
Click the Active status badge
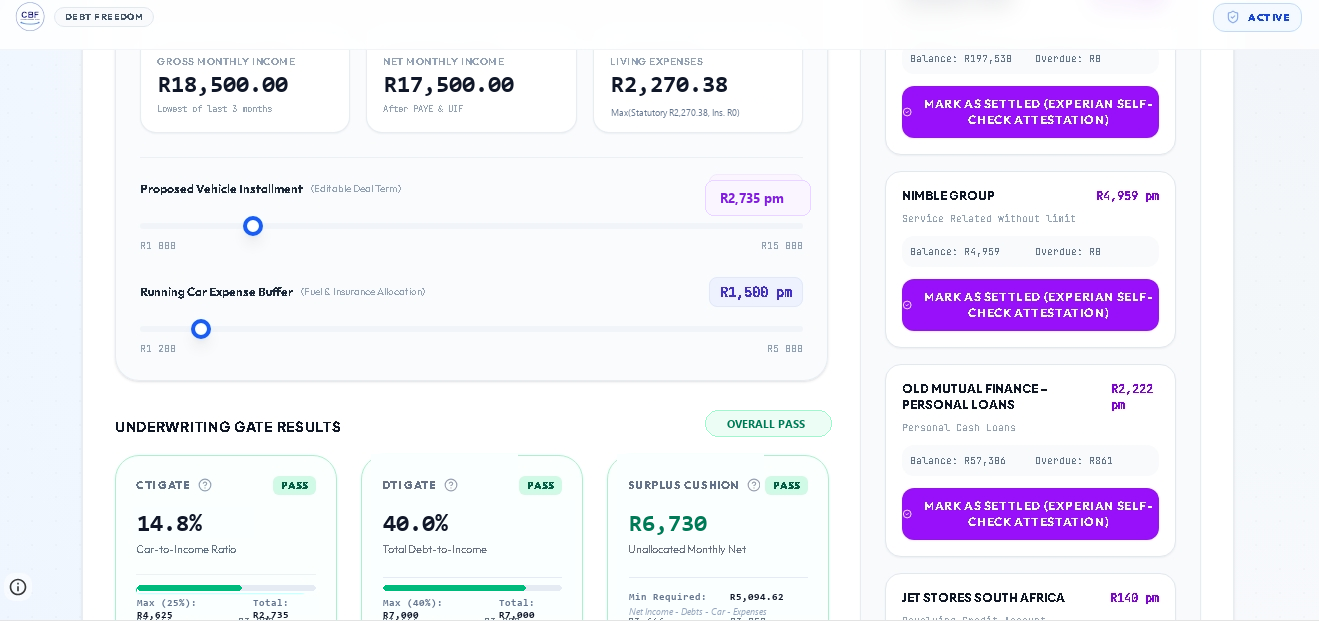point(1257,17)
